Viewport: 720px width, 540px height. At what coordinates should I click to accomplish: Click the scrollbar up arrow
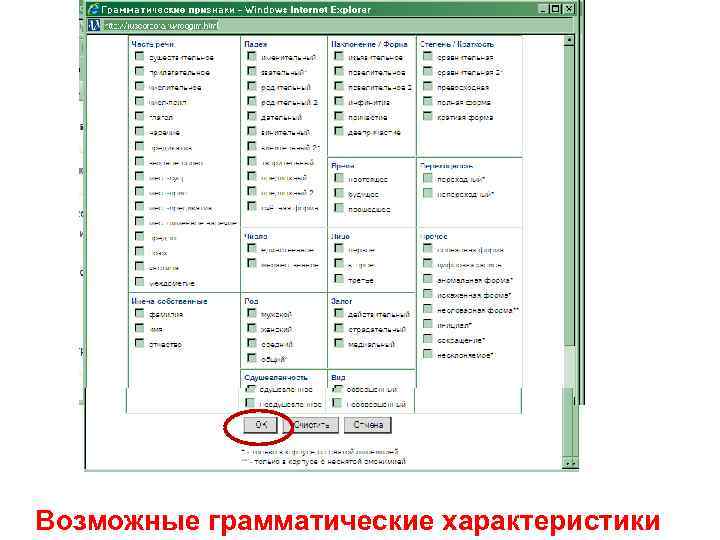tap(569, 40)
